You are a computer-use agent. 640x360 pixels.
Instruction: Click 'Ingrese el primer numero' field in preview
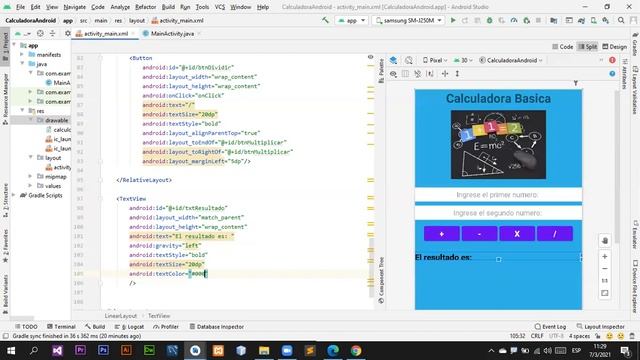point(498,195)
